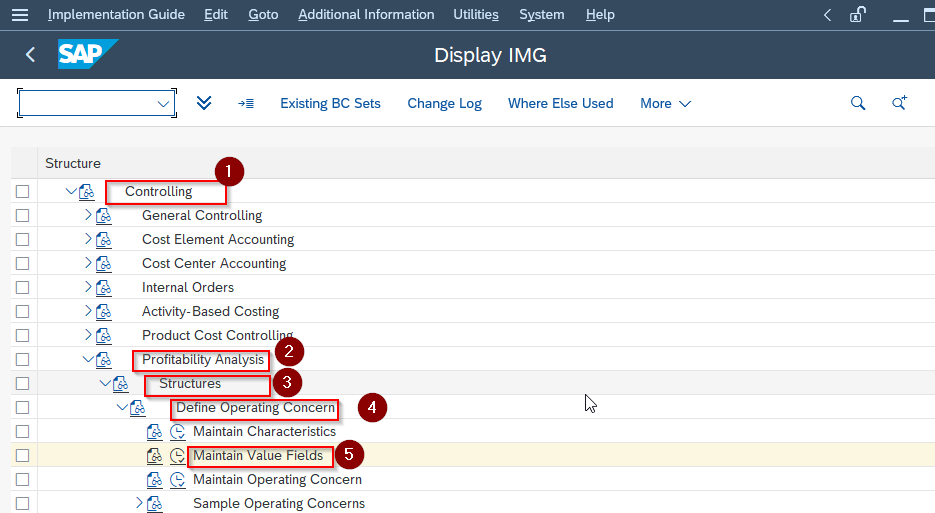
Task: Open documentation icon for Controlling node
Action: (87, 191)
